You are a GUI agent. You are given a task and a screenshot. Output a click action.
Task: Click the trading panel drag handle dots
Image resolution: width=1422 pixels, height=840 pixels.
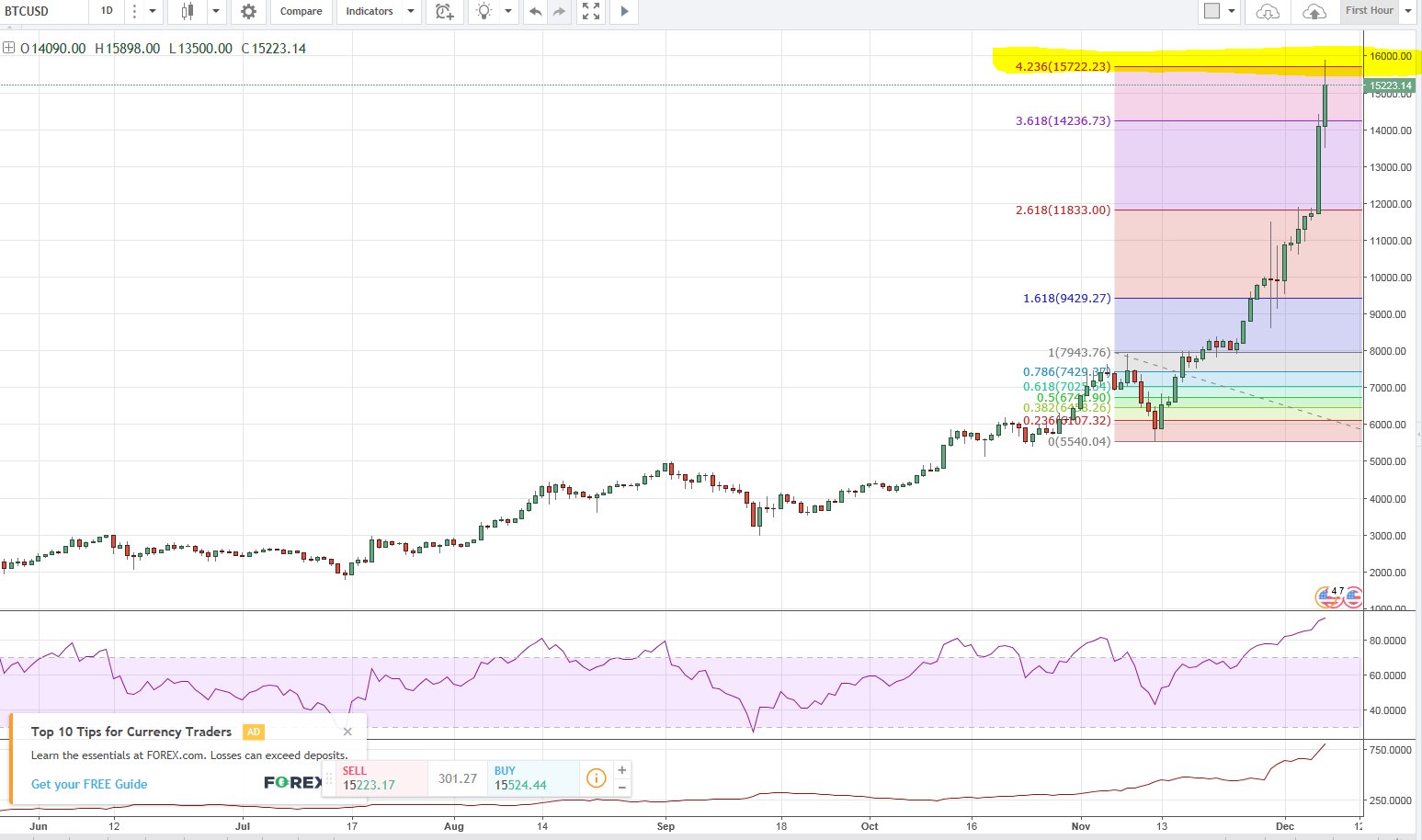click(329, 778)
